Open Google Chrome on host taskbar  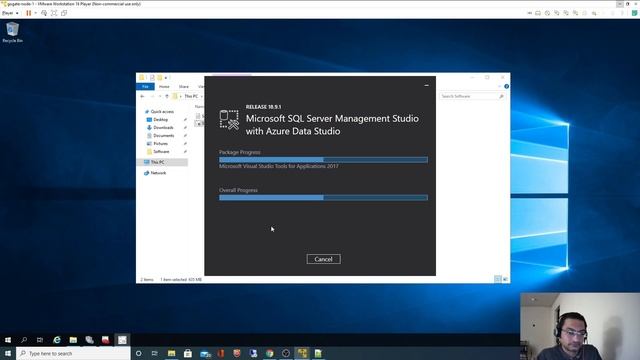pos(269,353)
